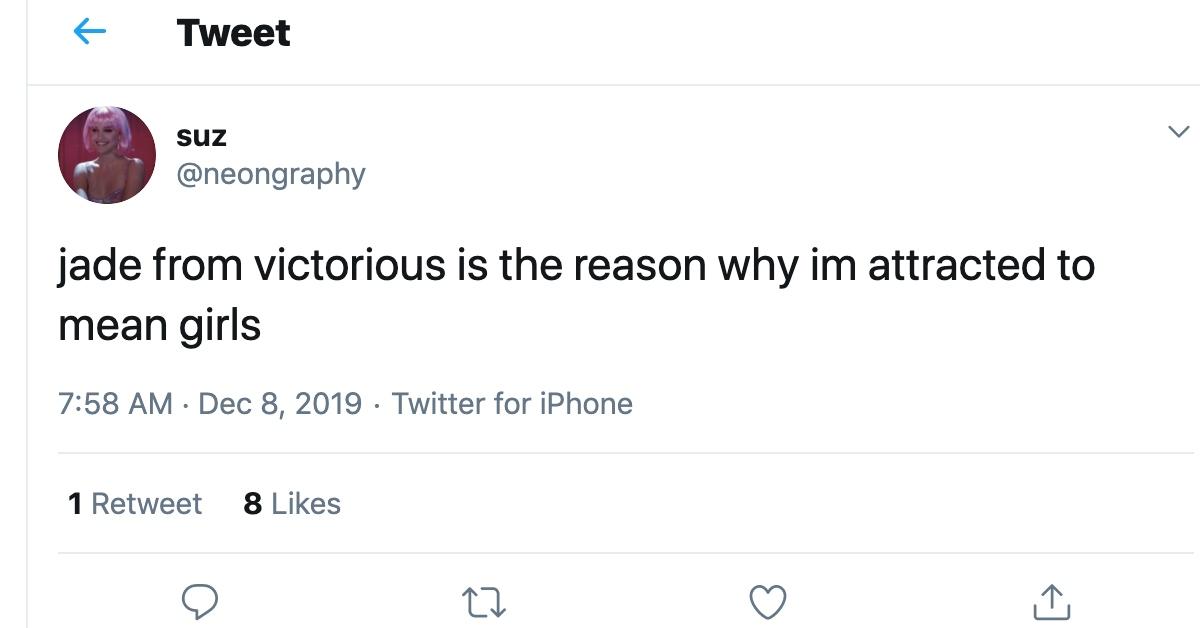Click the Tweet page header title
Screen dimensions: 1200x628
233,33
